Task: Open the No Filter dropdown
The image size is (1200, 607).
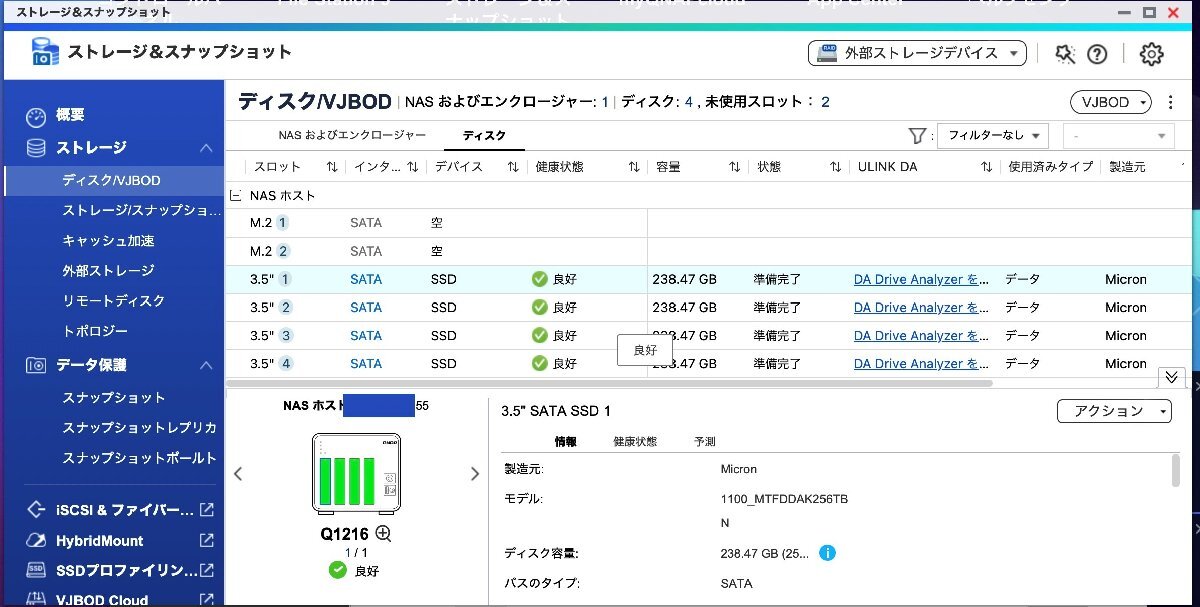Action: pos(991,135)
